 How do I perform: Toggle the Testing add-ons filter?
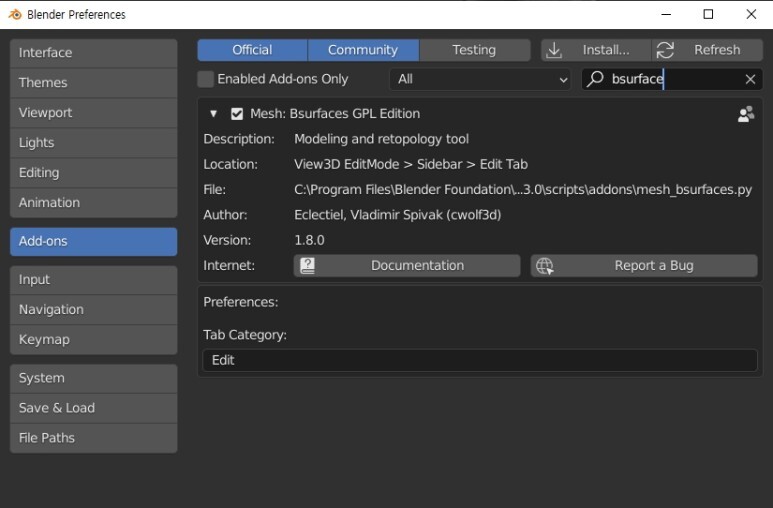click(x=475, y=50)
